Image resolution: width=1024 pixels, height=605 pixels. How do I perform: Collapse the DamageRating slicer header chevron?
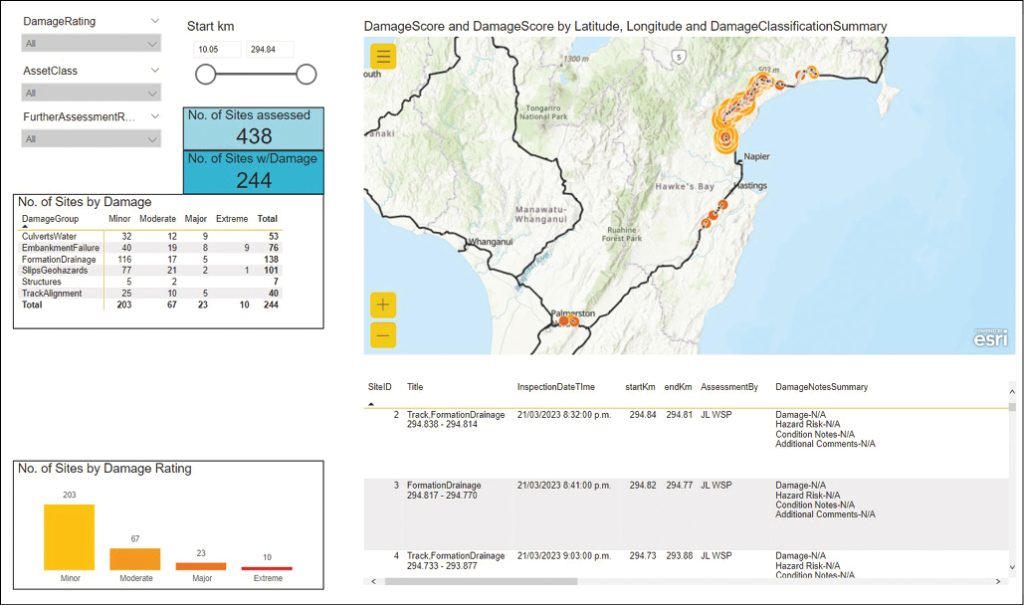(x=154, y=21)
